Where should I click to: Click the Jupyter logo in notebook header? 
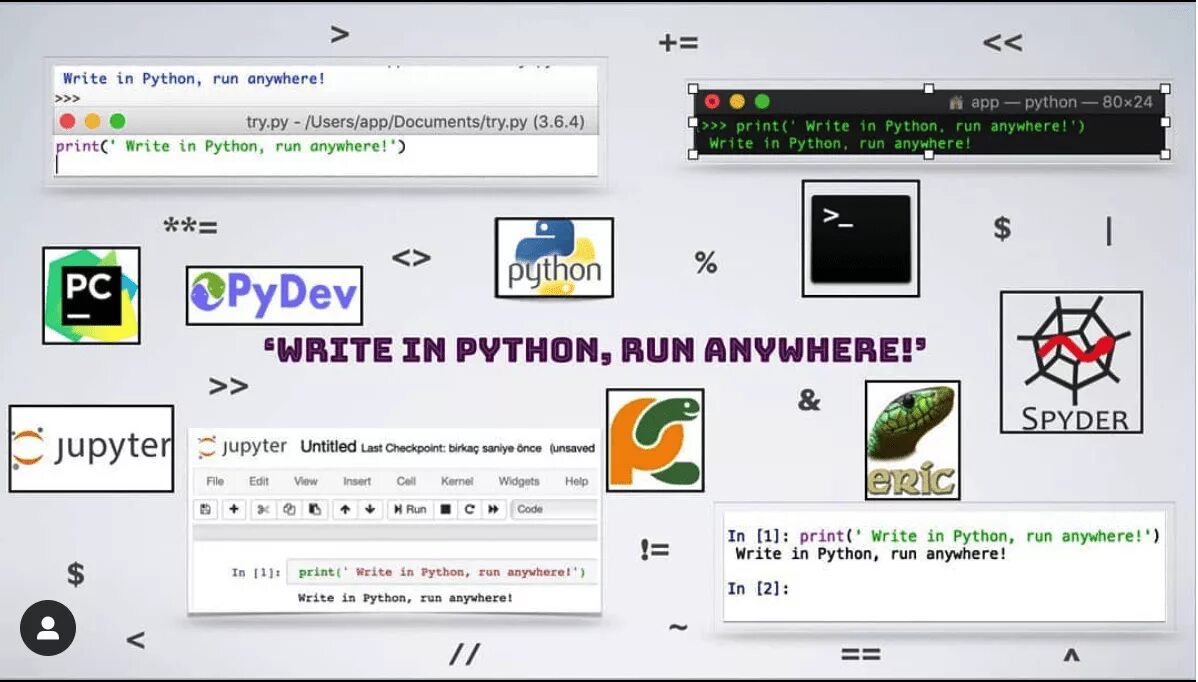click(x=242, y=447)
